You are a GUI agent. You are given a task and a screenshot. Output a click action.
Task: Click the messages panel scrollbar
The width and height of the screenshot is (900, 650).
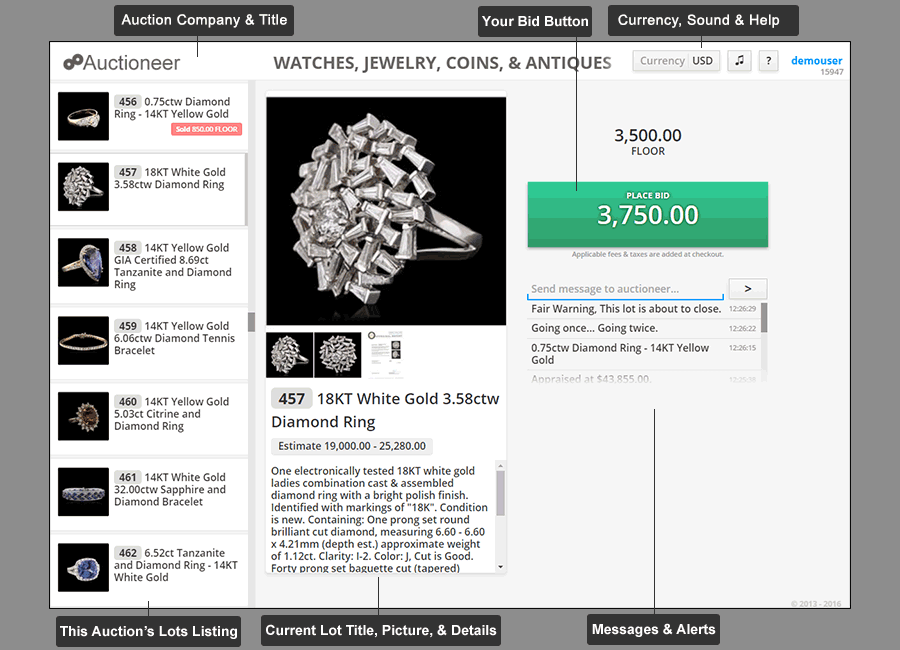point(764,318)
